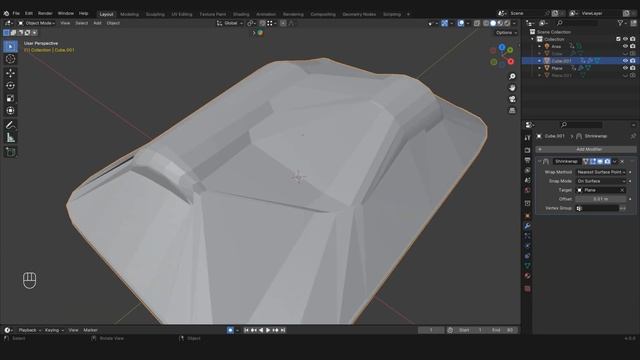Toggle visibility eye for Cube.001
Screen dimensions: 640x360
click(625, 61)
